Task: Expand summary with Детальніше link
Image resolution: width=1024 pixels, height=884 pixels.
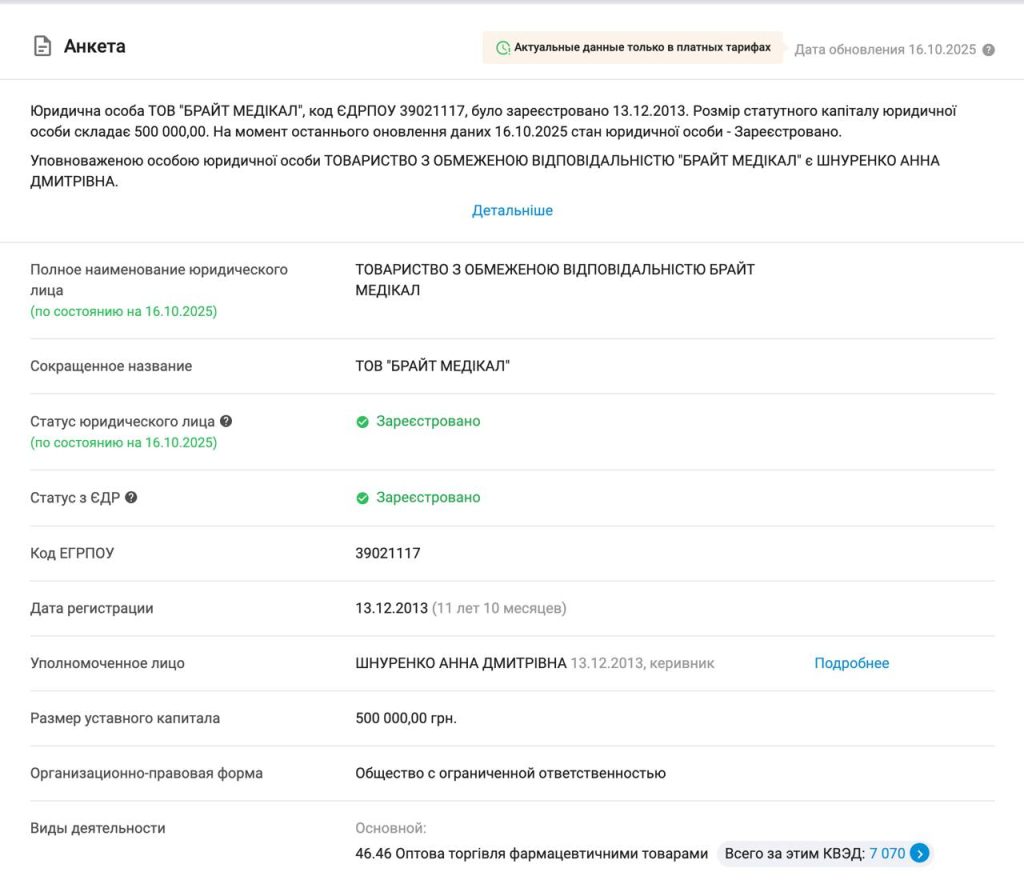Action: pos(512,210)
